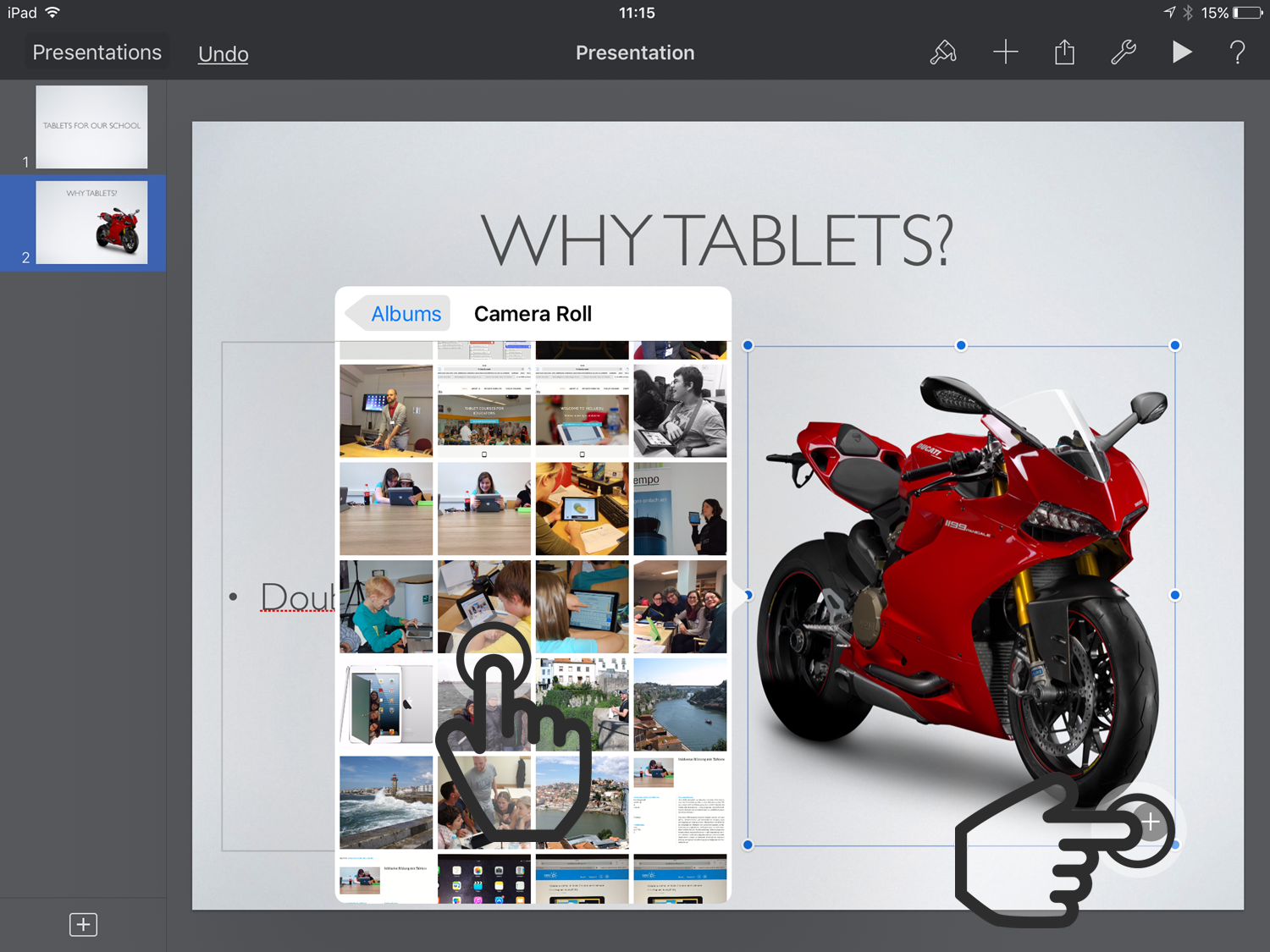This screenshot has height=952, width=1270.
Task: Tap the plus Insert icon in toolbar
Action: 1005,52
